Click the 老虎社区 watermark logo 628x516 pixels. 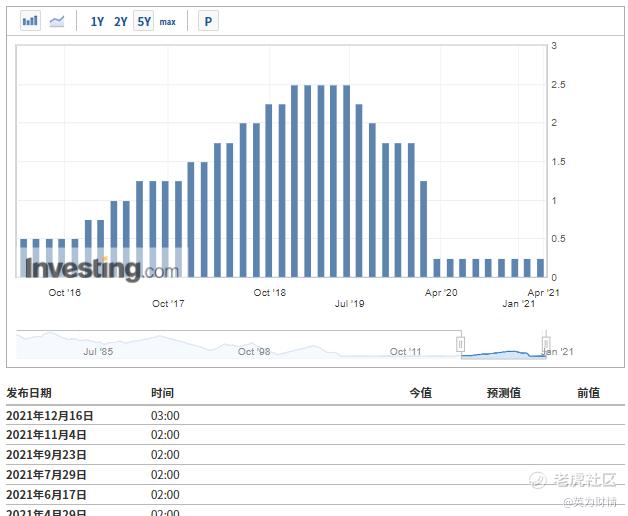click(580, 482)
